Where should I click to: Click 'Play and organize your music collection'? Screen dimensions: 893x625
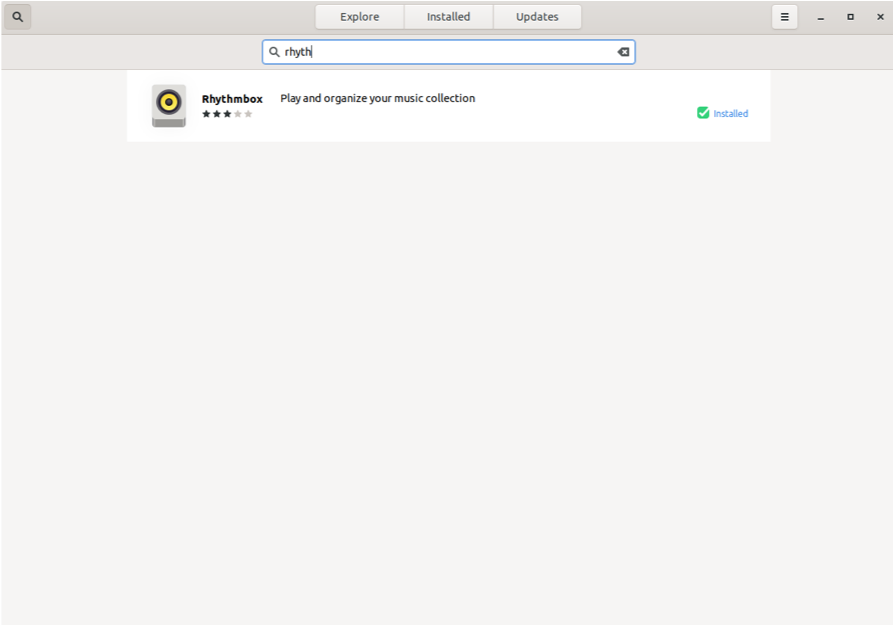(x=378, y=98)
